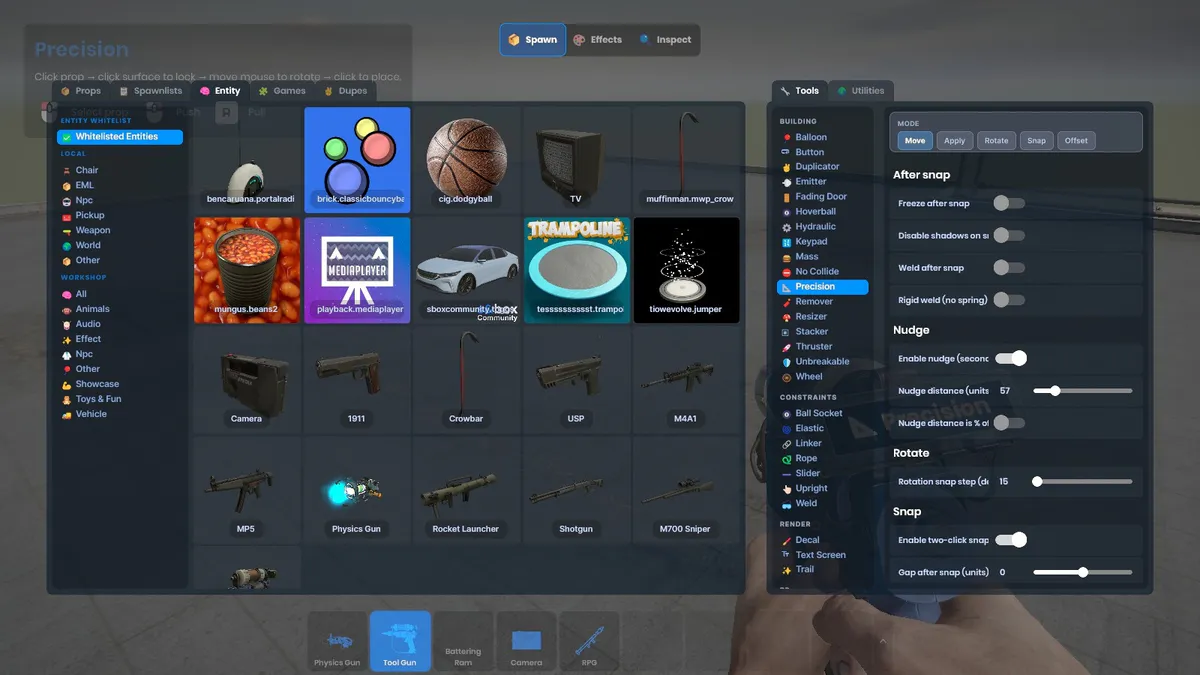
Task: Open the Dupes tab
Action: pos(345,91)
